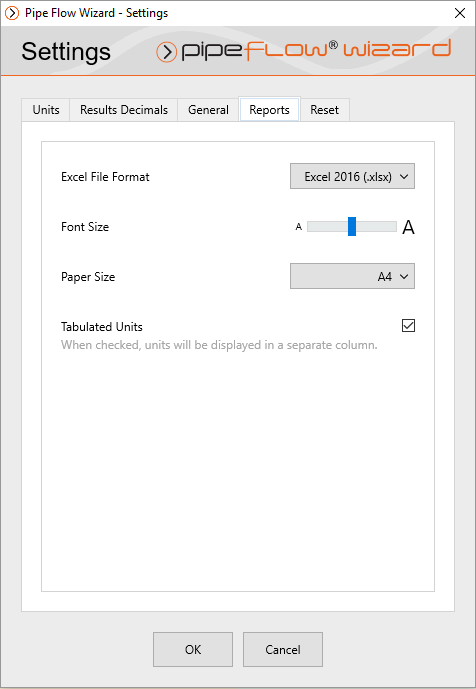This screenshot has height=689, width=476.
Task: Open the Excel File Format dropdown
Action: [352, 177]
